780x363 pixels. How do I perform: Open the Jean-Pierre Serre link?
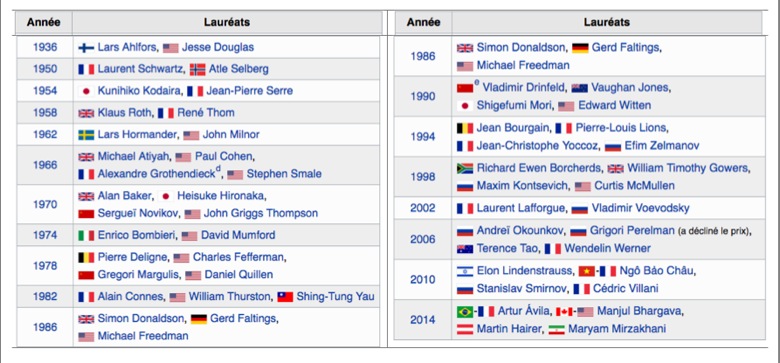click(x=249, y=91)
